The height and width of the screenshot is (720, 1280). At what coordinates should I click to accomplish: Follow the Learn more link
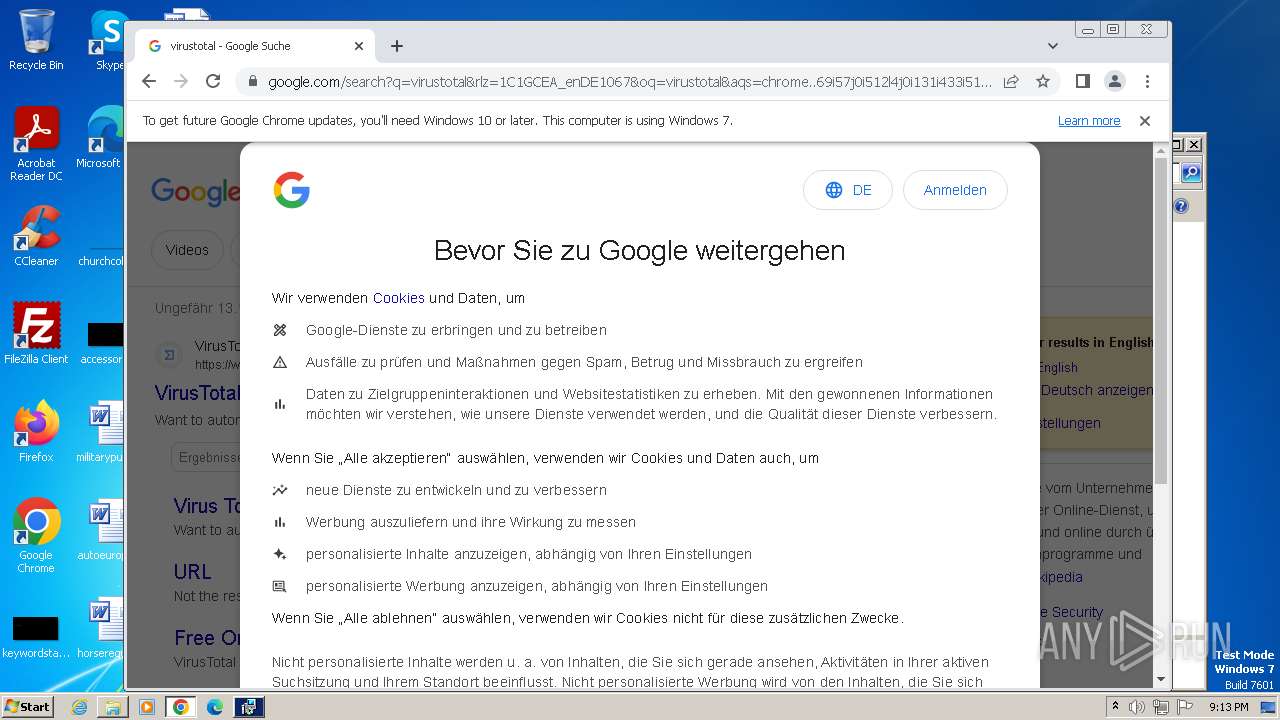(x=1089, y=121)
